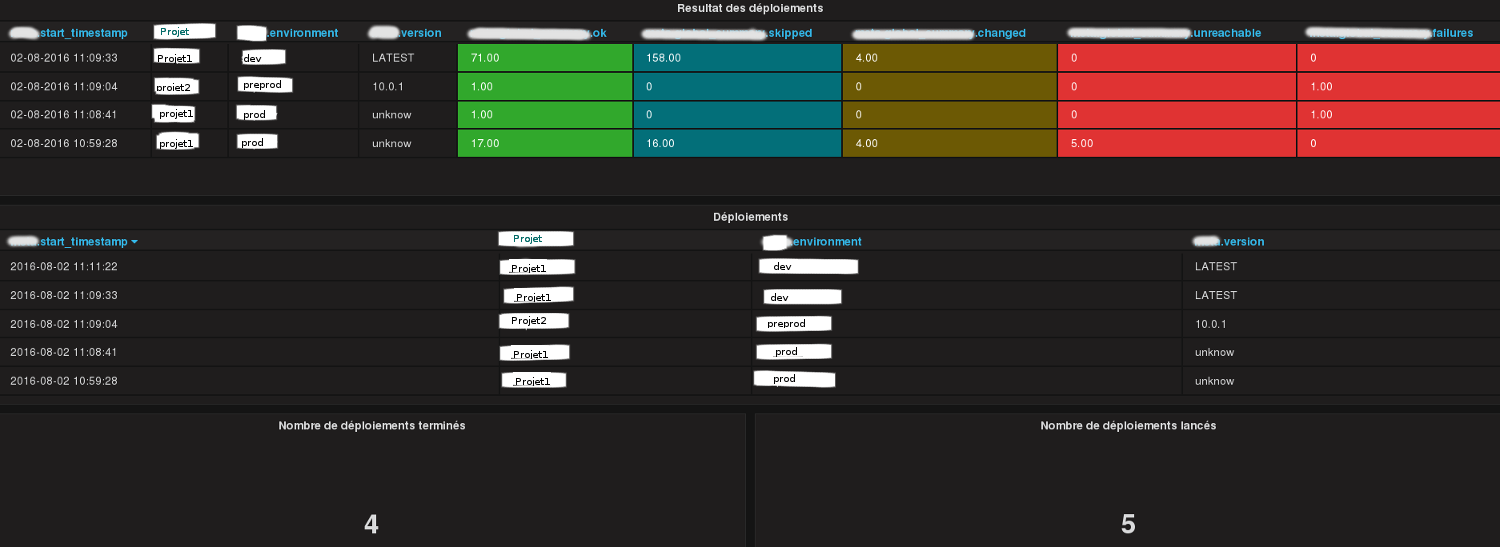Click LATEST version in the 11:11:22 row
Viewport: 1500px width, 547px height.
(x=1216, y=267)
